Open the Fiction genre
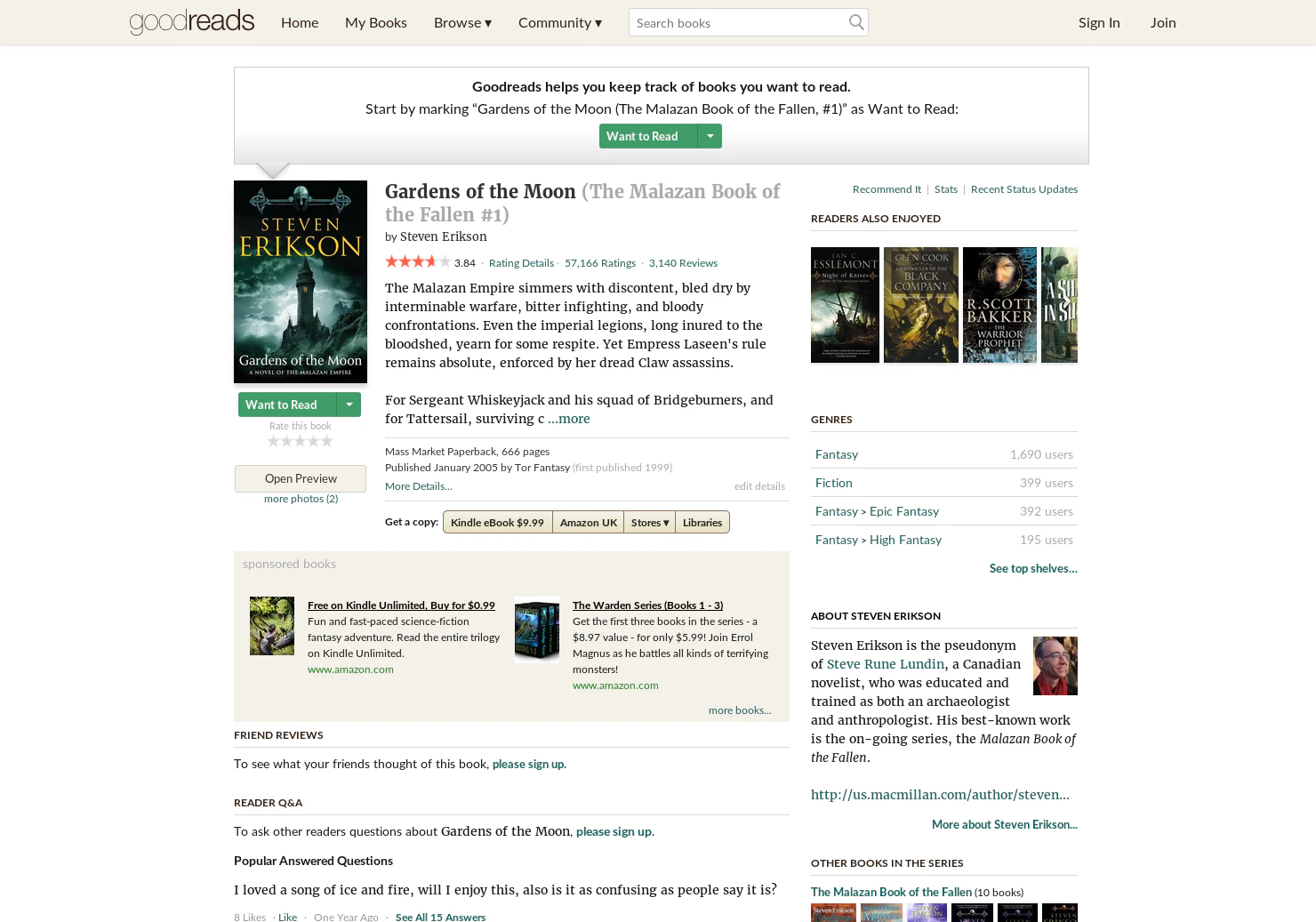This screenshot has width=1316, height=922. pos(834,483)
